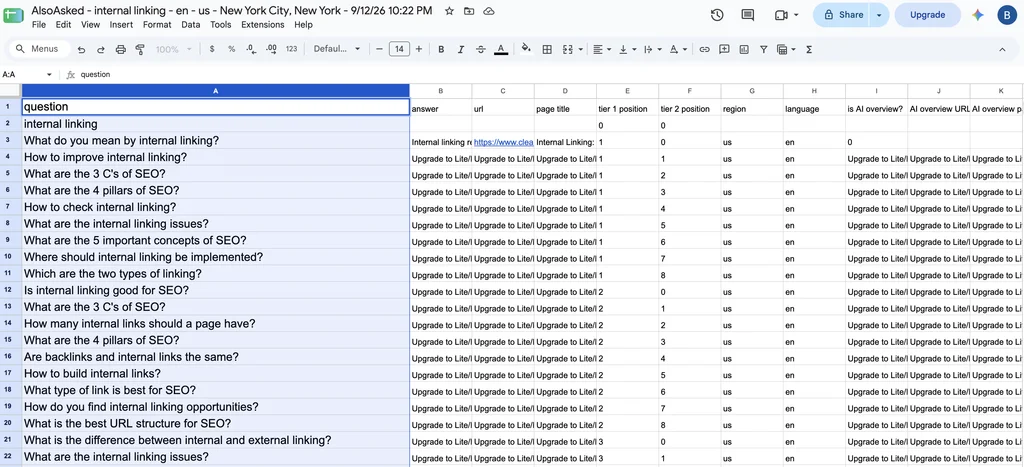
Task: Open the text rotation dropdown
Action: pos(678,49)
